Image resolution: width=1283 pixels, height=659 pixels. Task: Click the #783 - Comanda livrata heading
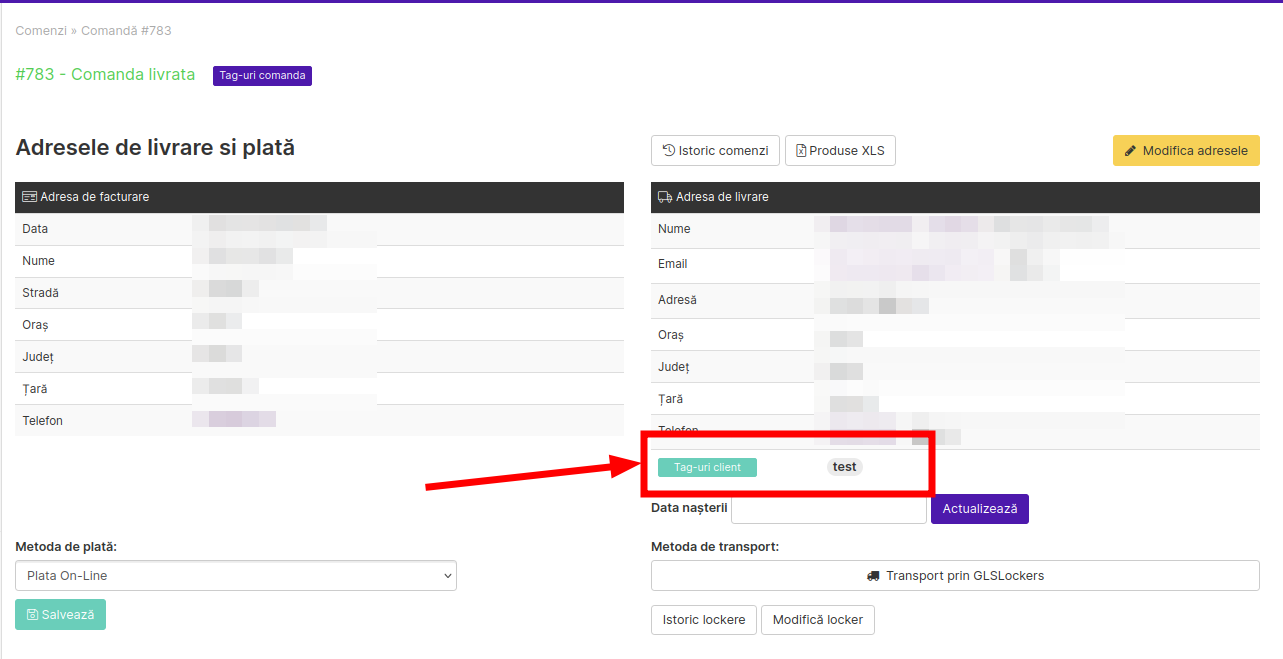pyautogui.click(x=106, y=75)
